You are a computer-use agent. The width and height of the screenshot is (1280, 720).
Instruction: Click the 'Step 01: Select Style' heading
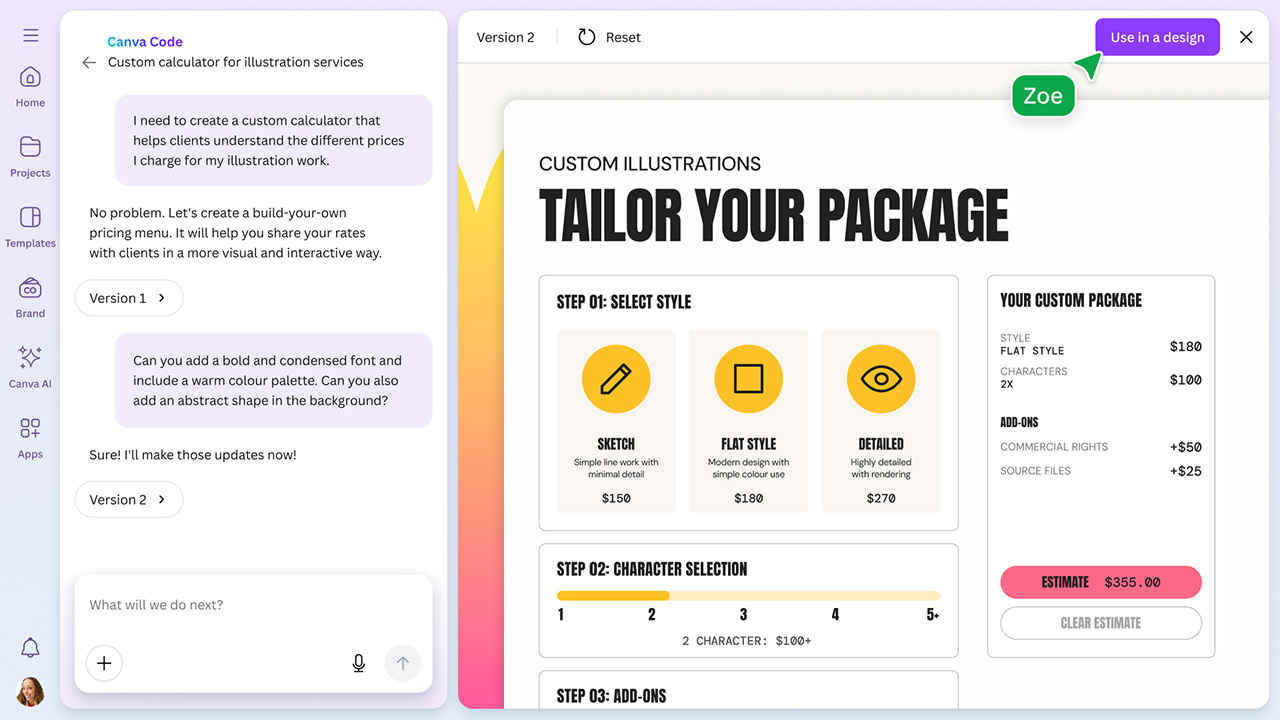point(624,302)
